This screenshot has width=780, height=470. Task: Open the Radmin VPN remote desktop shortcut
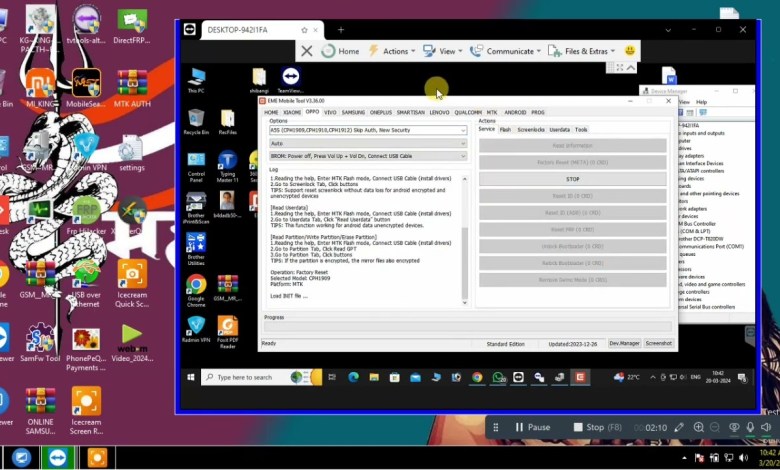click(196, 328)
